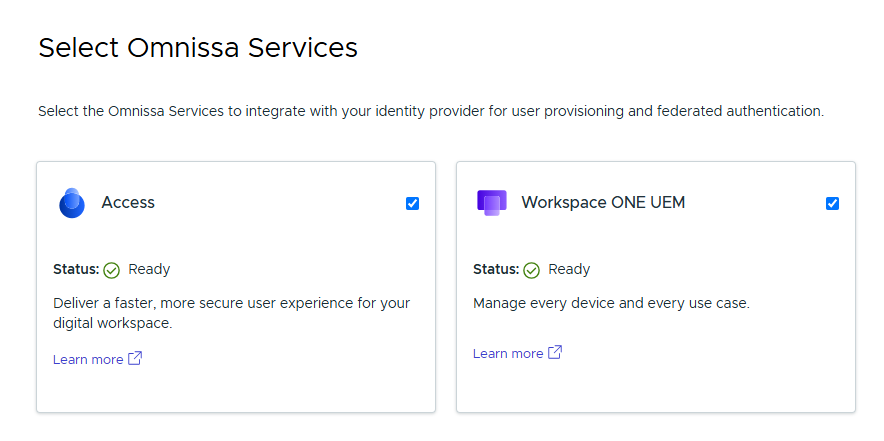The height and width of the screenshot is (441, 884).
Task: Click the Access card title text
Action: point(128,202)
